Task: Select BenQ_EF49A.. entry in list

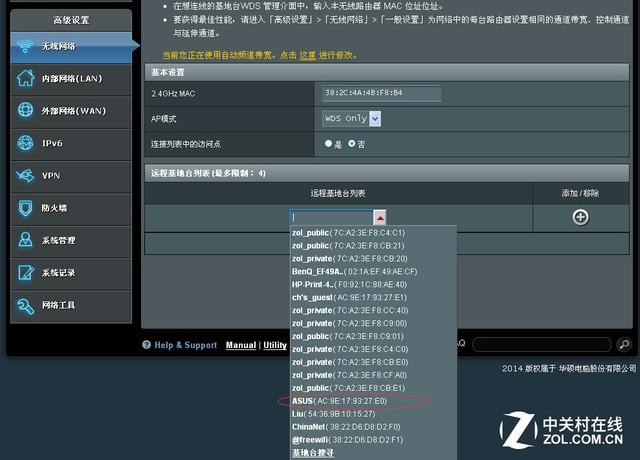Action: (x=354, y=272)
